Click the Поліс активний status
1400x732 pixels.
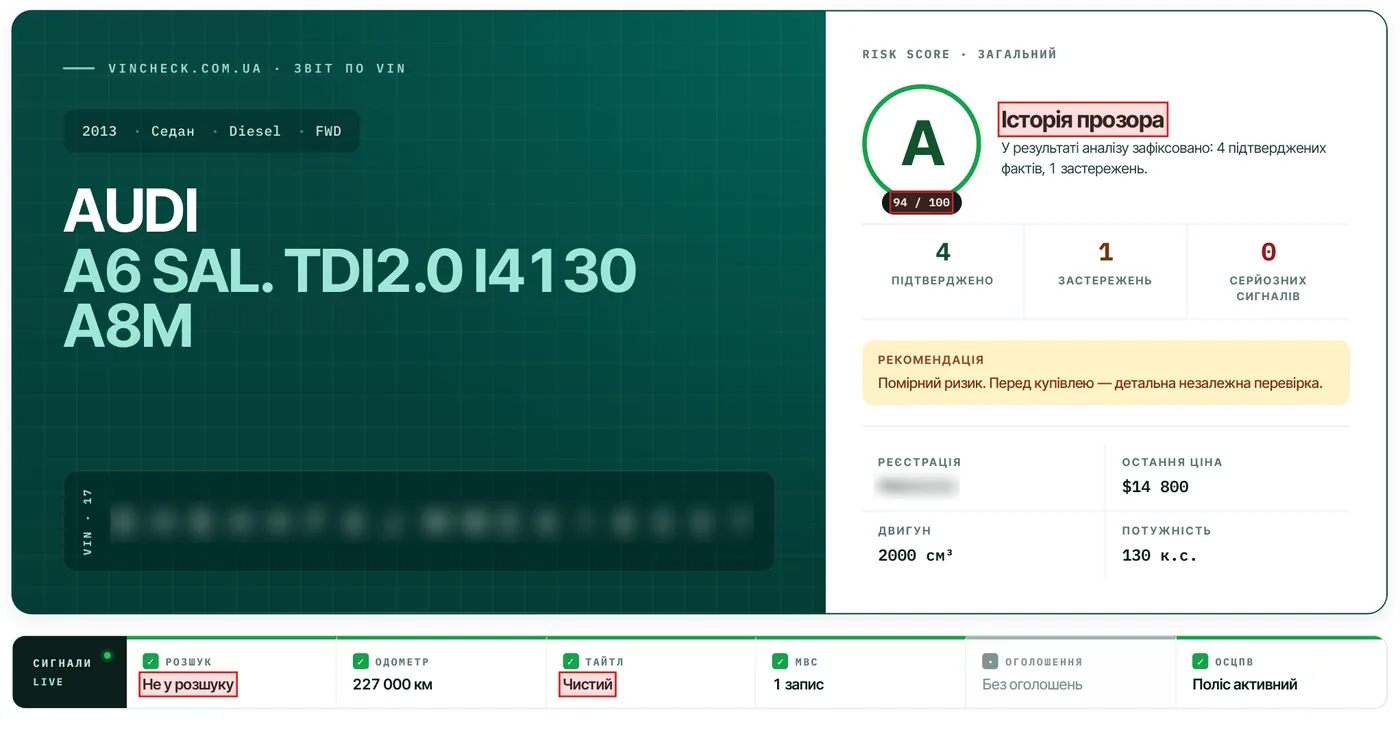point(1245,685)
